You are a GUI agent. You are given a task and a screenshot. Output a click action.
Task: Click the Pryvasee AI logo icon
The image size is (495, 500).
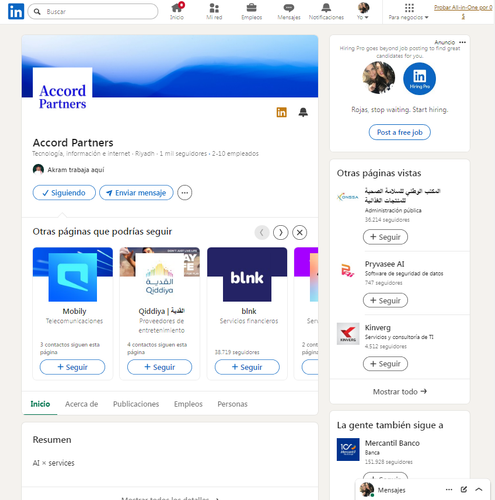[x=348, y=270]
